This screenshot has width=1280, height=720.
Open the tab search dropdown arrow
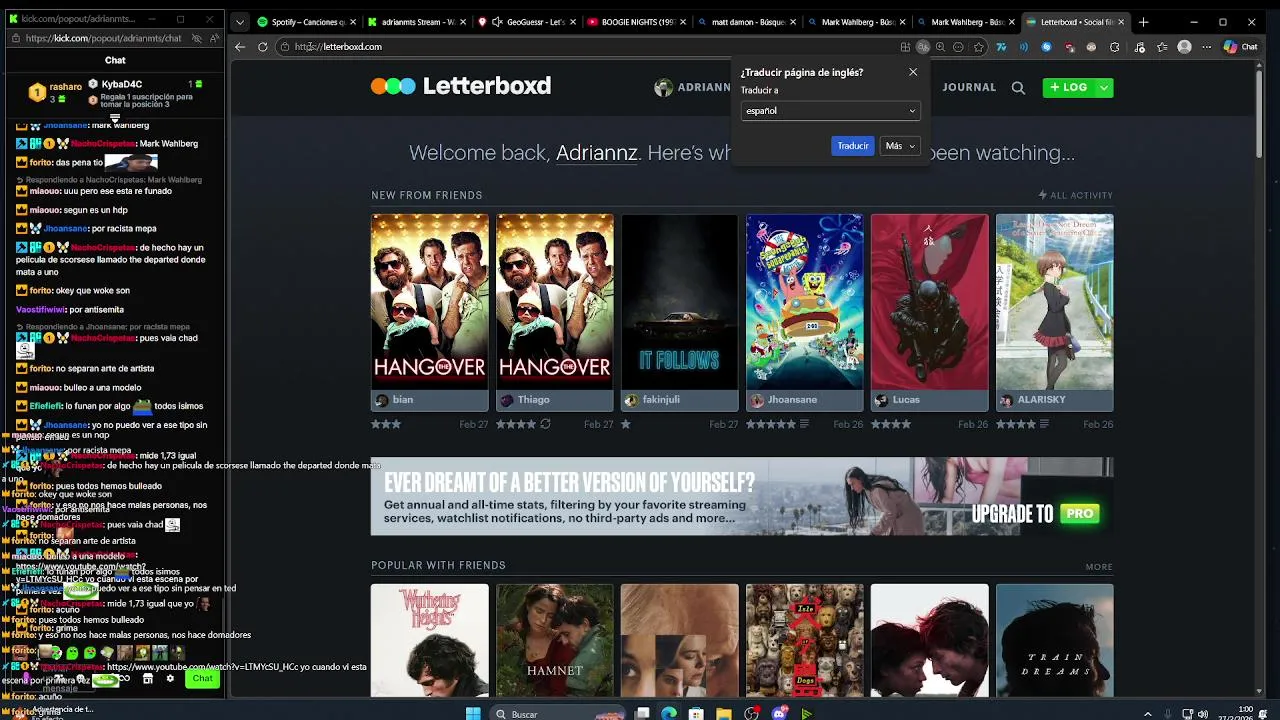coord(239,22)
